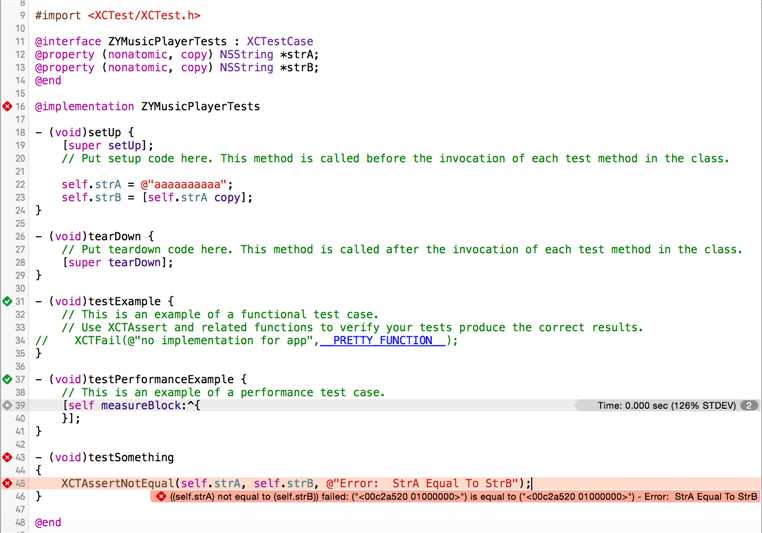This screenshot has height=533, width=762.
Task: Click '[super setUp];' statement
Action: [107, 145]
